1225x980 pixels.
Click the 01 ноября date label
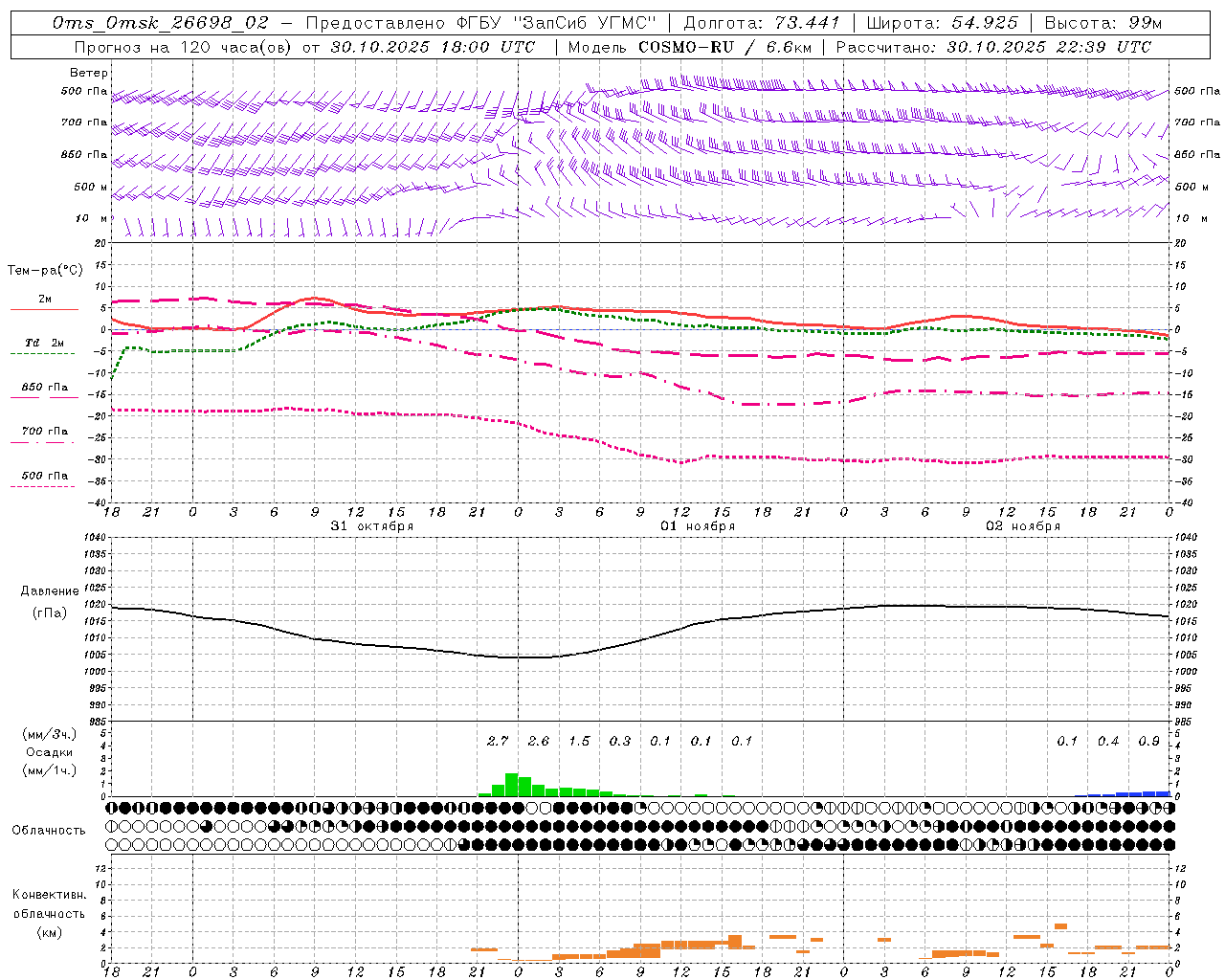pyautogui.click(x=698, y=526)
